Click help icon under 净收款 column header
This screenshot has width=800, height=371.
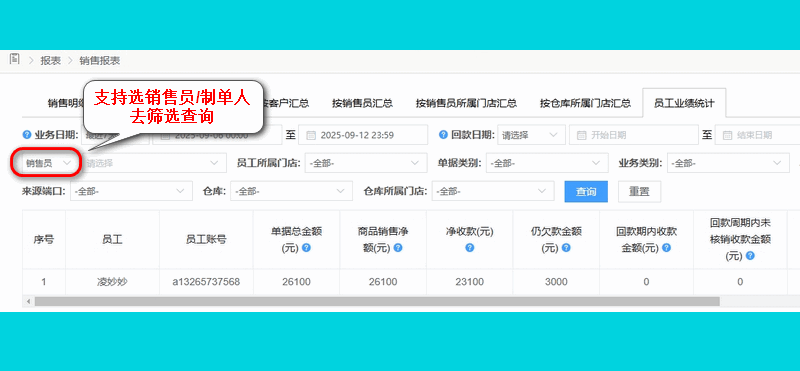click(x=470, y=248)
